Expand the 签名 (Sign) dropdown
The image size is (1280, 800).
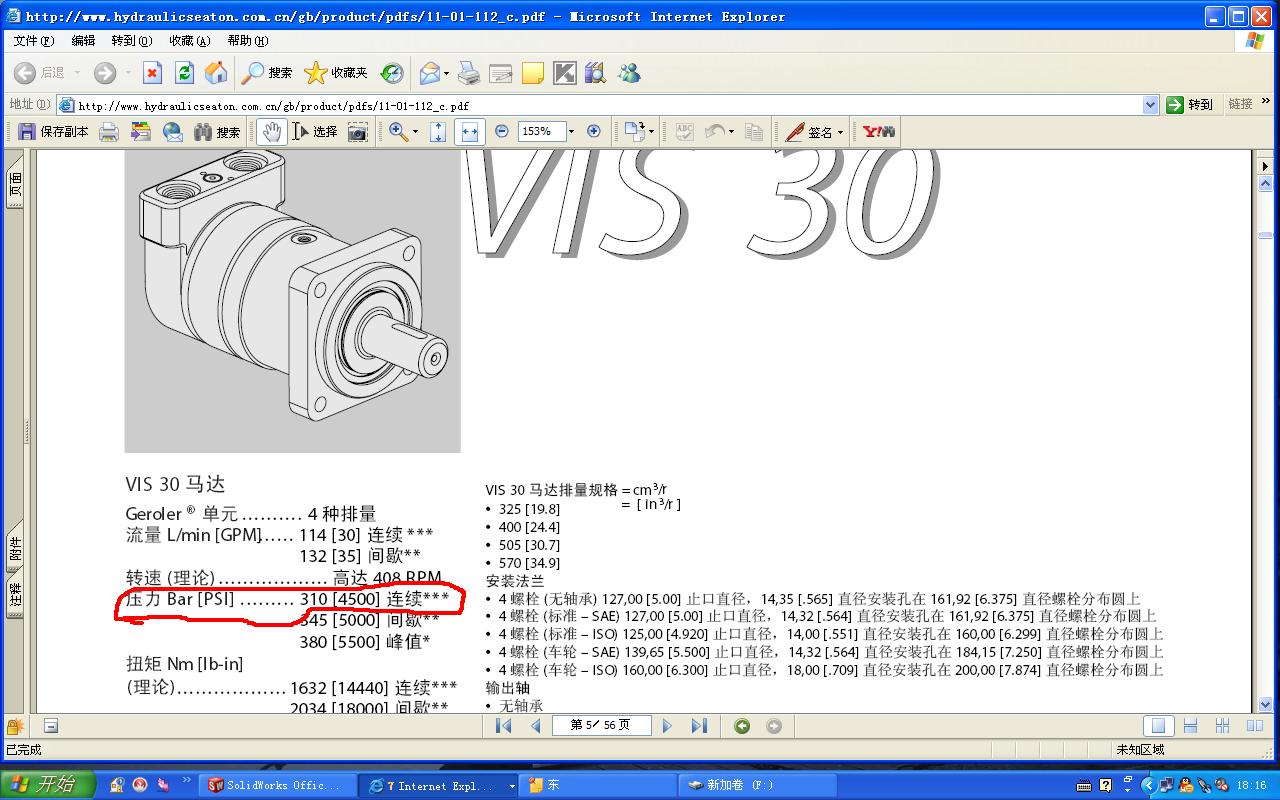point(839,132)
